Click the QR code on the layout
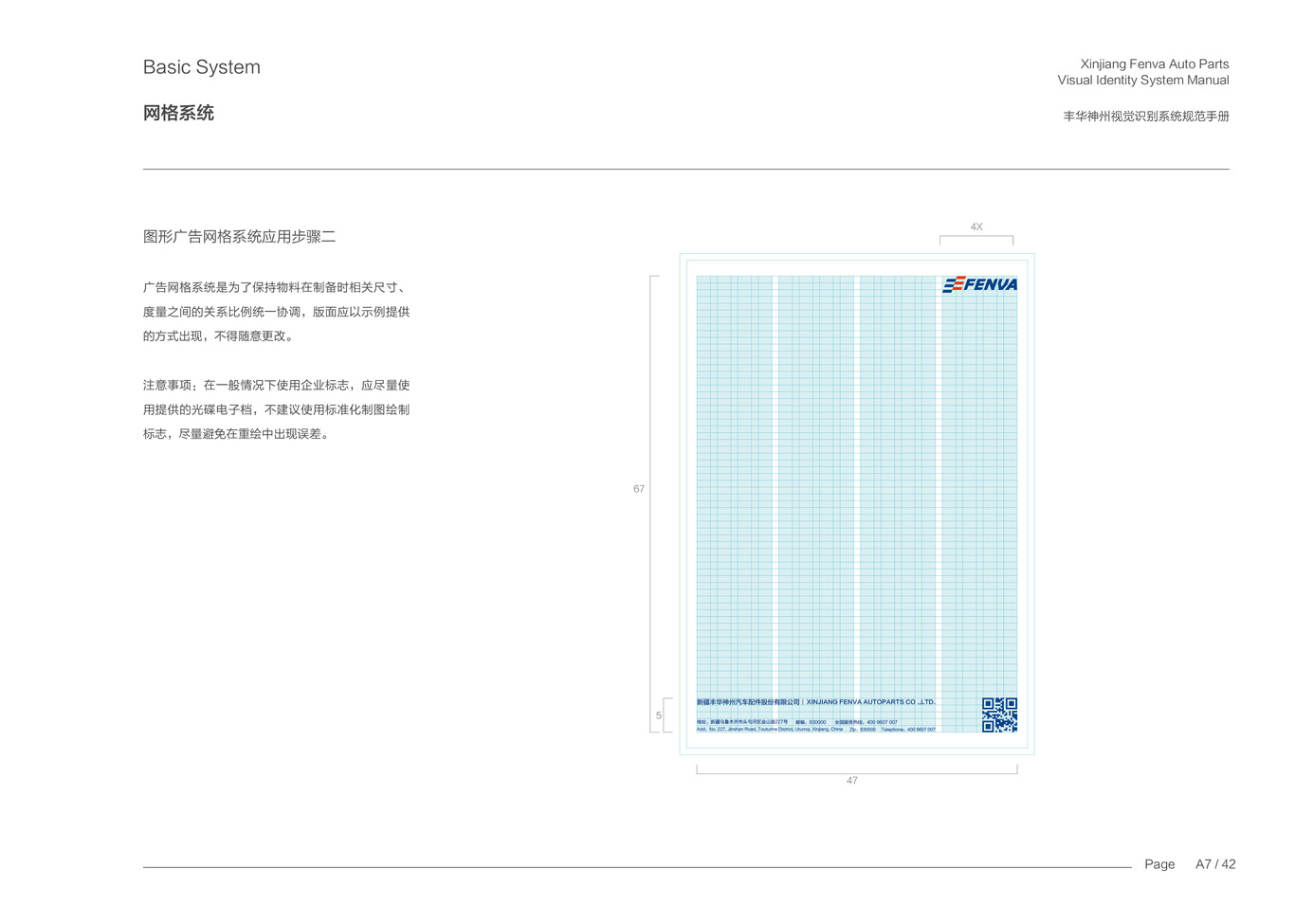1295x924 pixels. [x=999, y=715]
